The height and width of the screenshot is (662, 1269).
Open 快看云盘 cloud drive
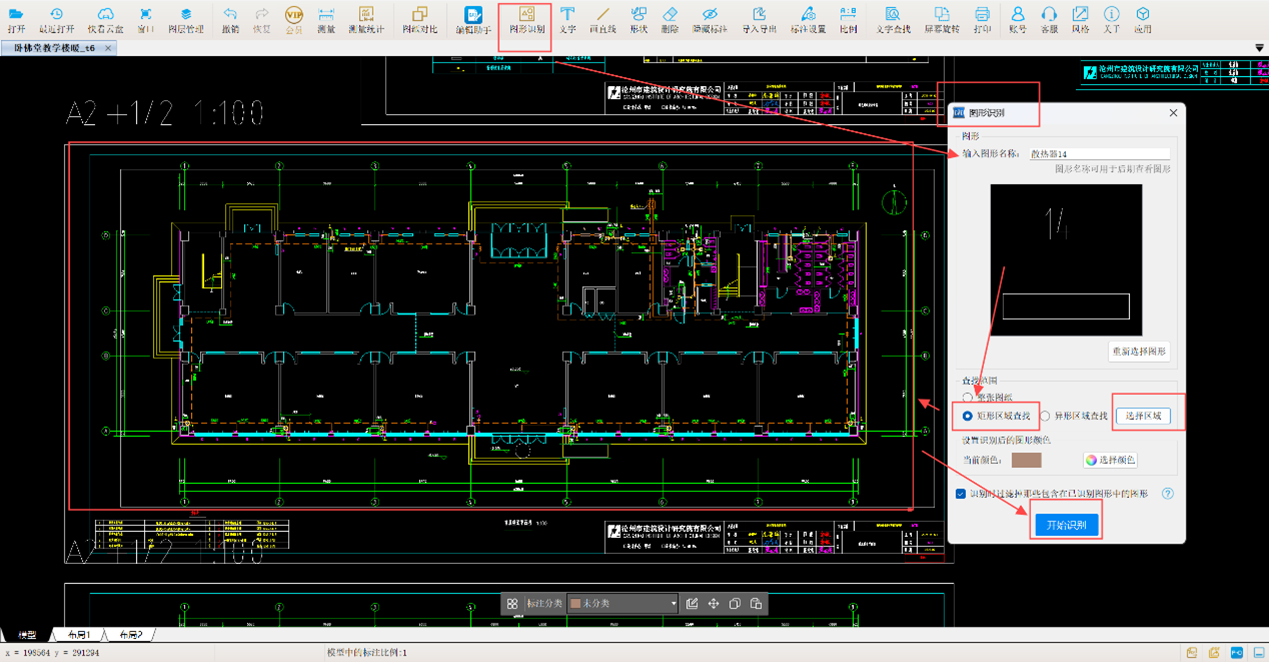tap(105, 18)
